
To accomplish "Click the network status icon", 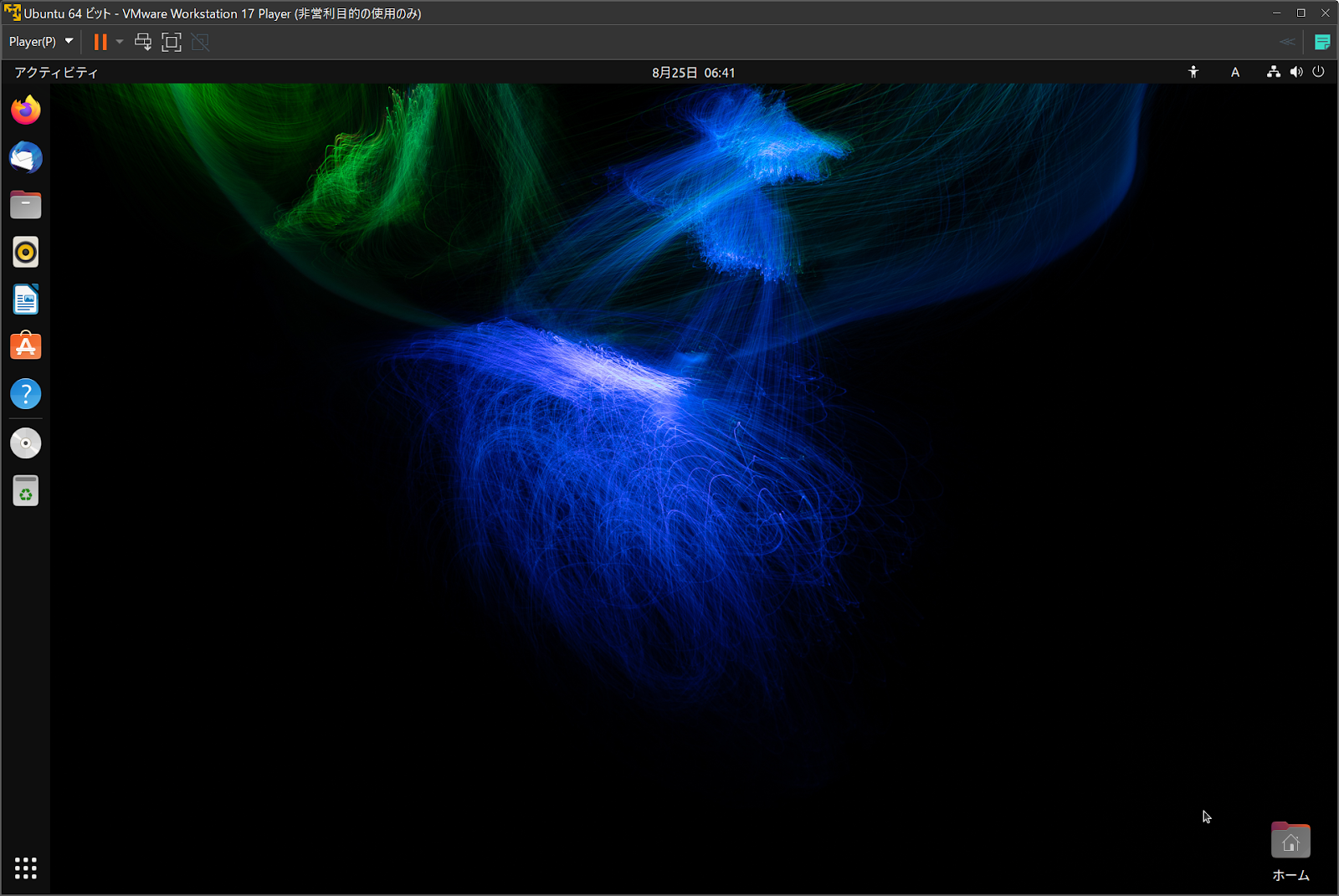I will click(x=1273, y=72).
